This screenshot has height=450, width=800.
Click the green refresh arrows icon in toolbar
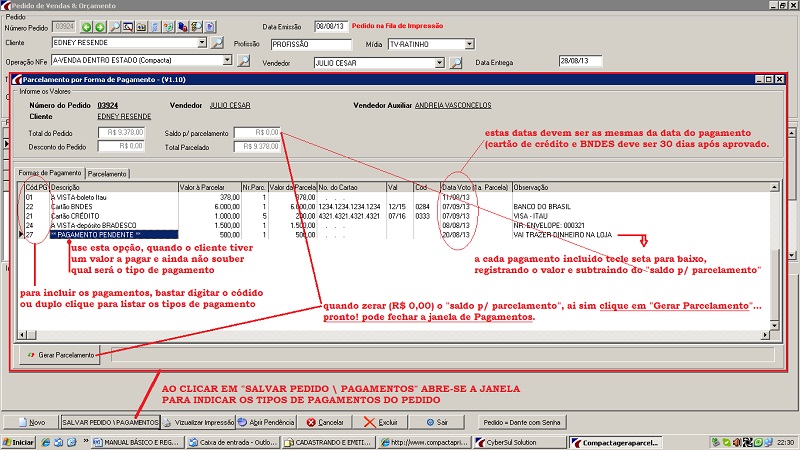pyautogui.click(x=168, y=27)
